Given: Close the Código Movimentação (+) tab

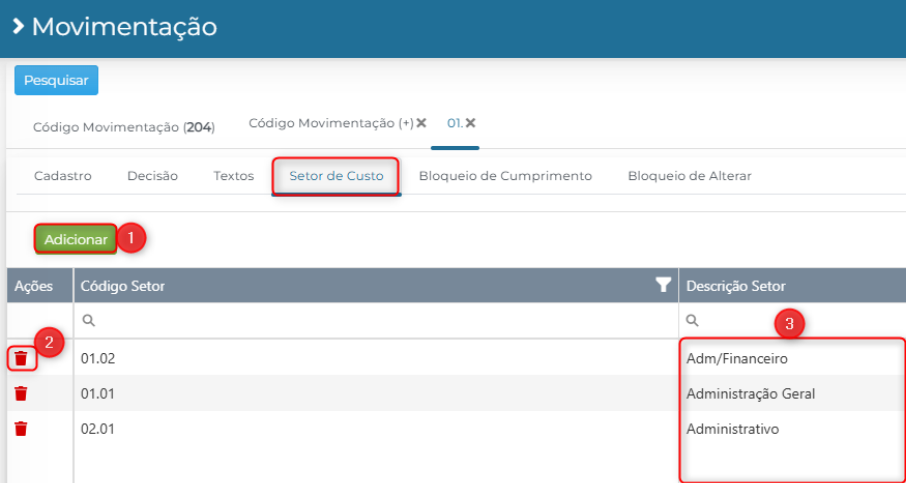Looking at the screenshot, I should pyautogui.click(x=421, y=123).
